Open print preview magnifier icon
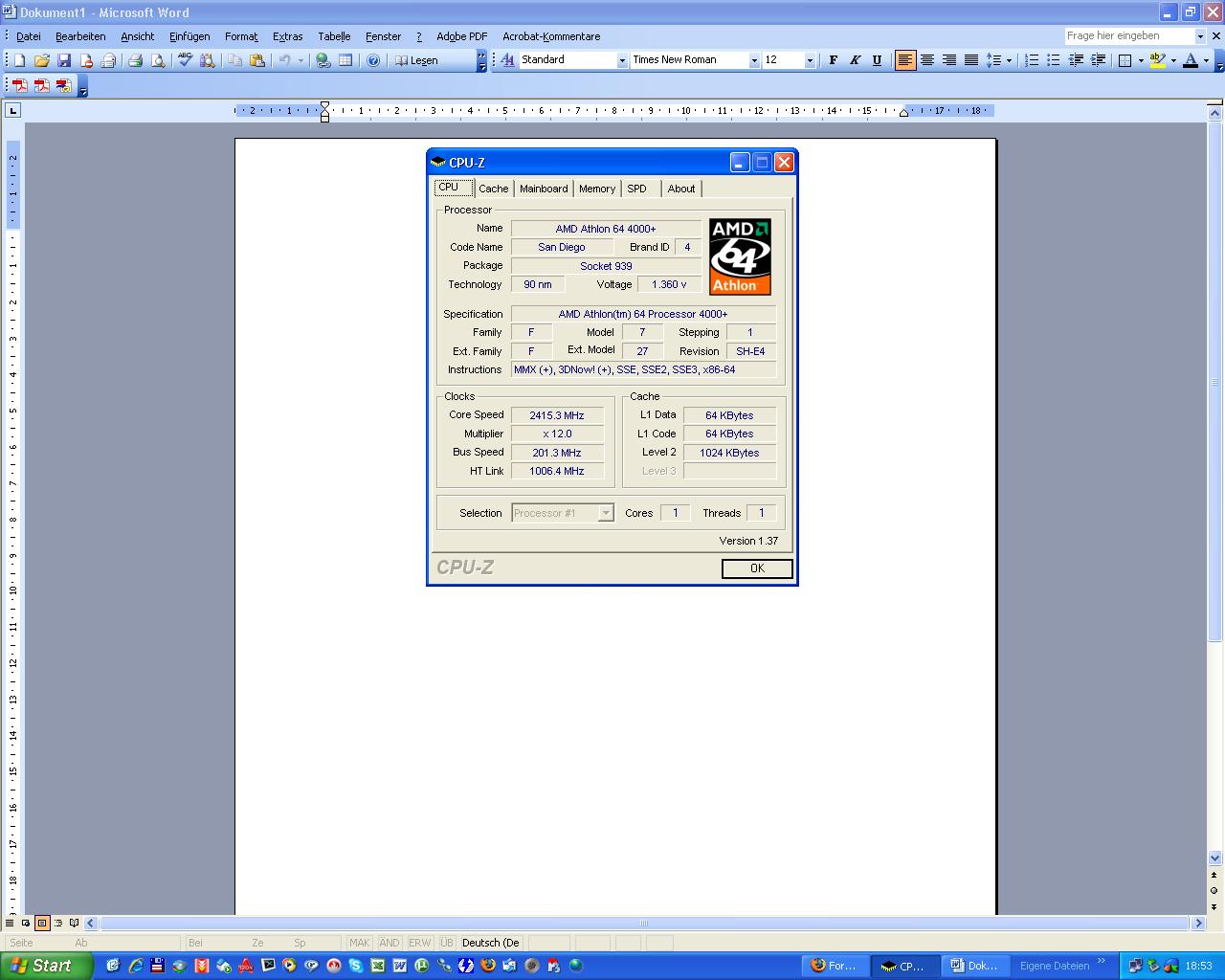The width and height of the screenshot is (1225, 980). coord(158,60)
